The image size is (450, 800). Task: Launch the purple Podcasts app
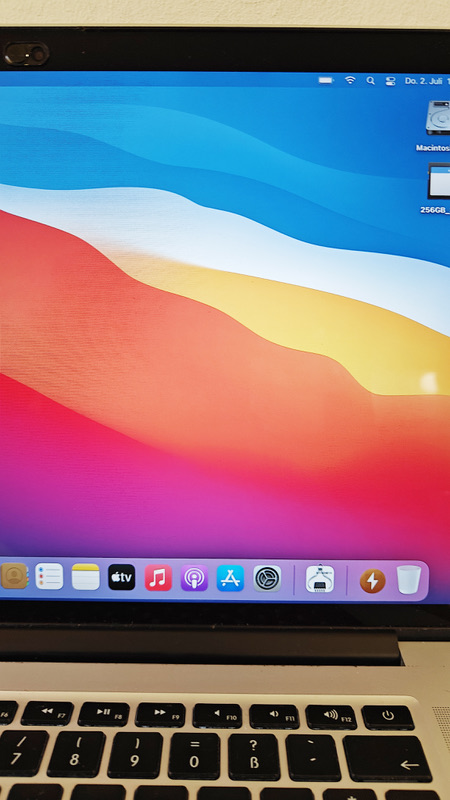[194, 579]
